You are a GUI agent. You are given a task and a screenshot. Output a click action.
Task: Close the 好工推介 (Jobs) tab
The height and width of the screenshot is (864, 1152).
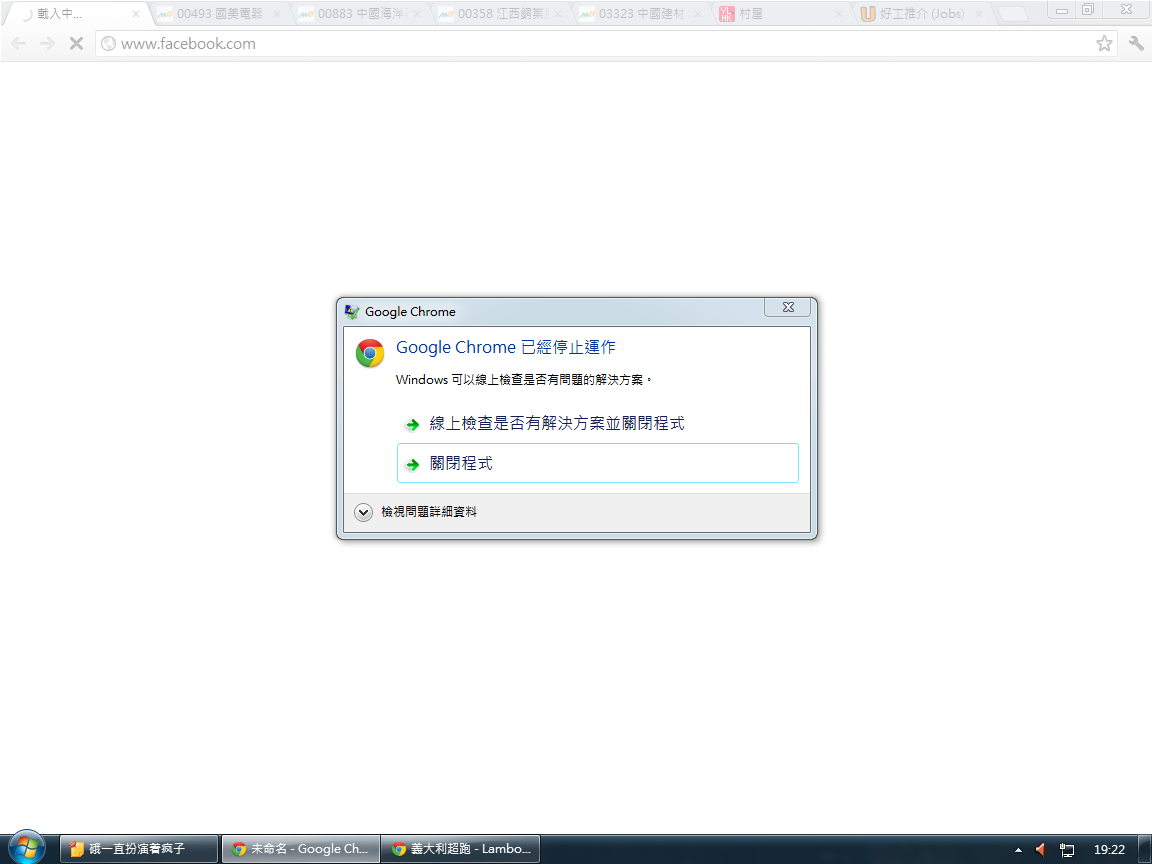[979, 14]
